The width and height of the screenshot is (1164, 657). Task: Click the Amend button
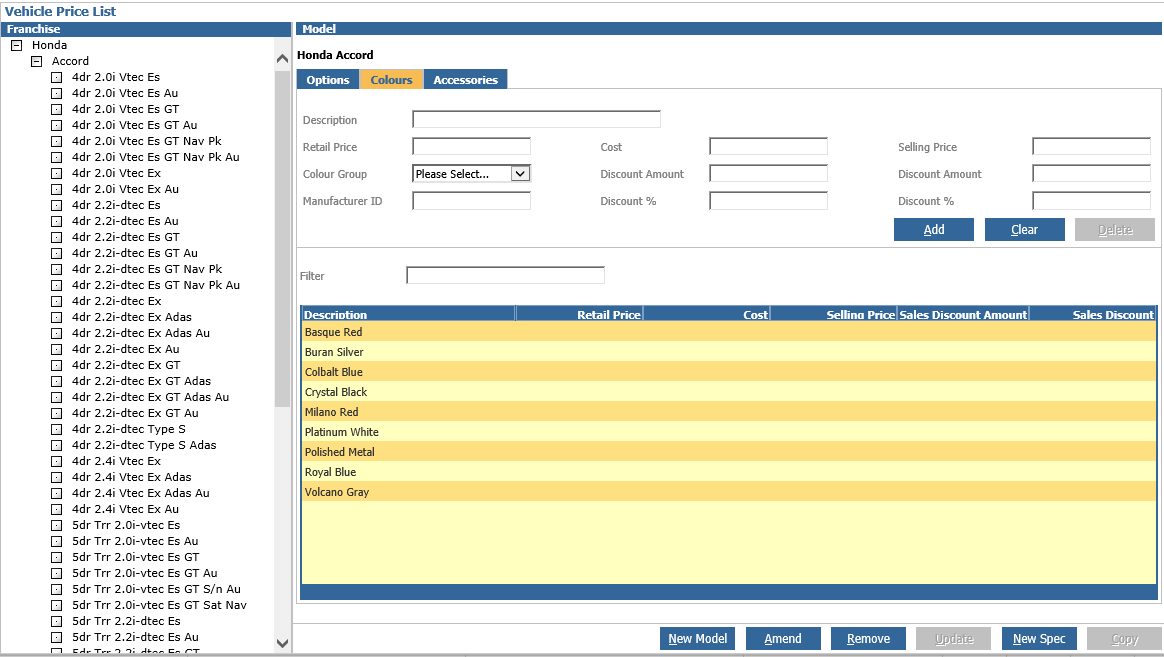click(x=783, y=638)
